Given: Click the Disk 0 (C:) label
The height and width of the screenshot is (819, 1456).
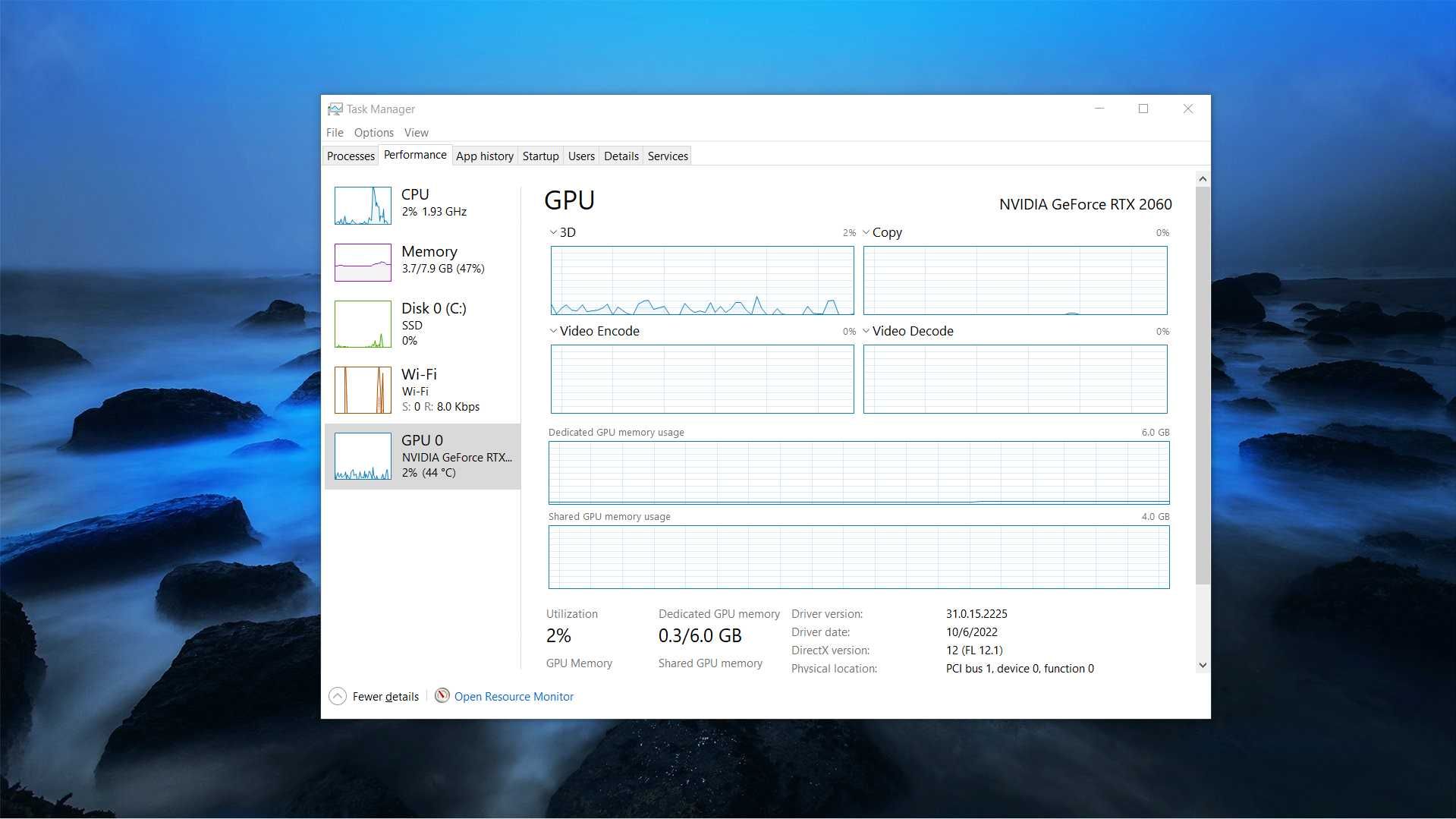Looking at the screenshot, I should coord(434,308).
